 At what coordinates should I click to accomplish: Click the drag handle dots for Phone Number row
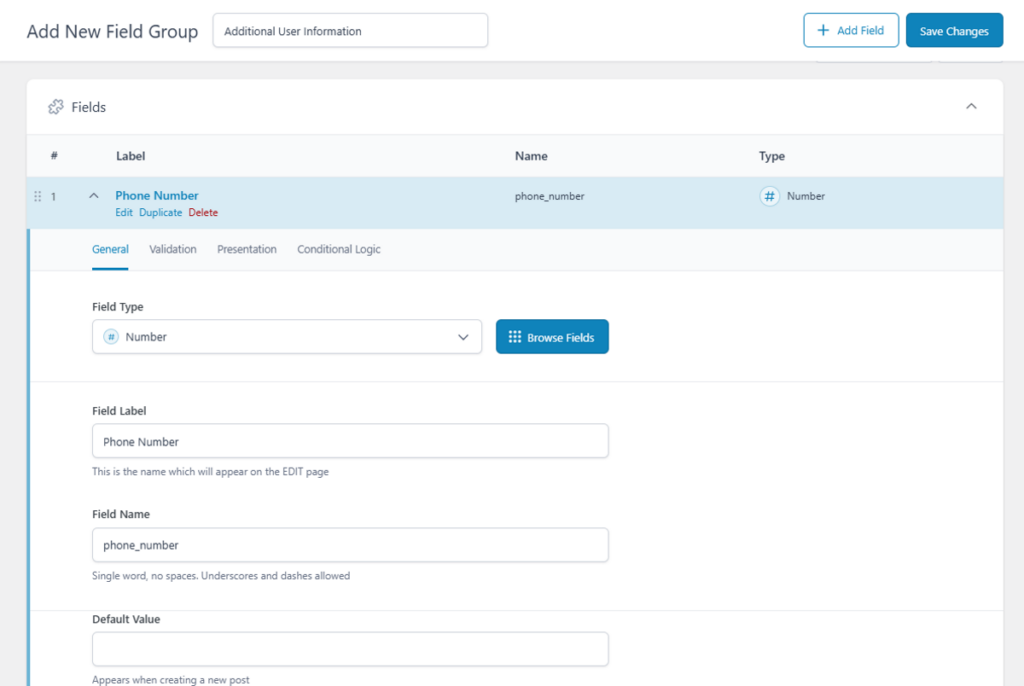click(37, 196)
